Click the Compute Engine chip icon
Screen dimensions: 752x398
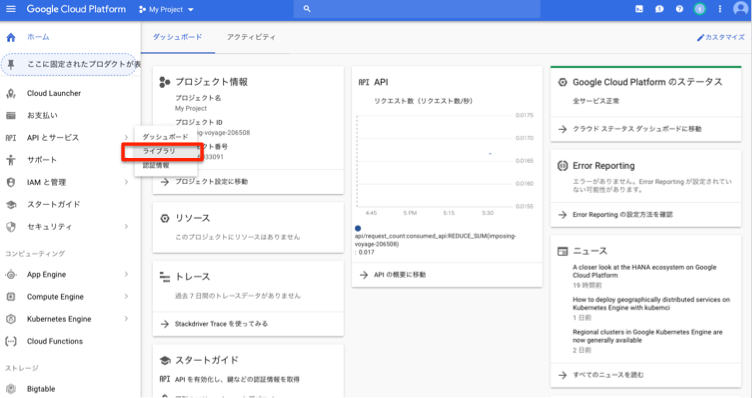[11, 297]
